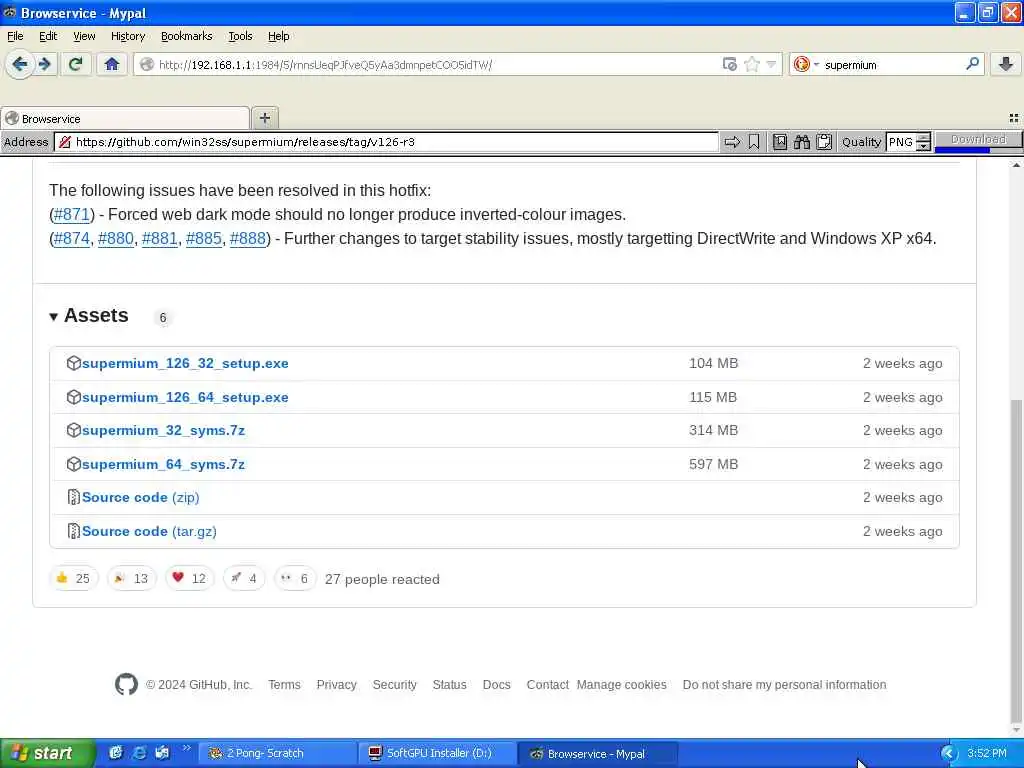The image size is (1024, 768).
Task: Focus the Browservice Address field
Action: coord(387,142)
